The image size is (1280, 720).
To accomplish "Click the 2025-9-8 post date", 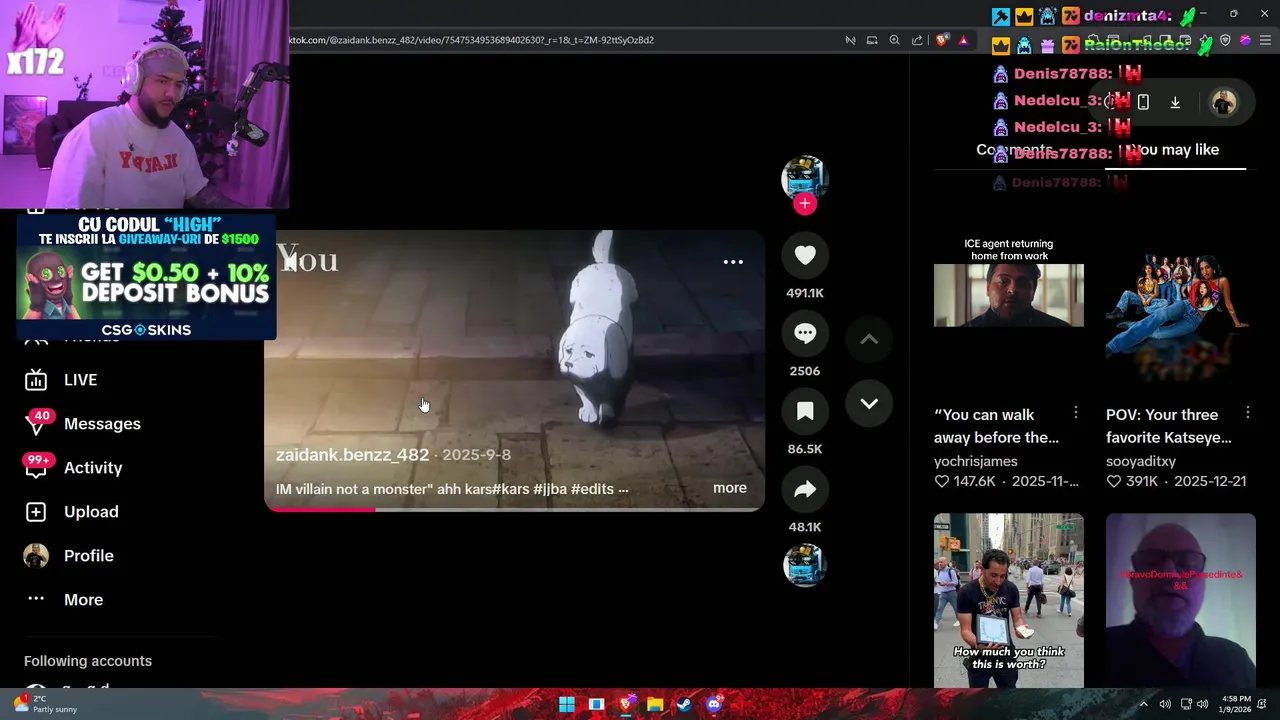I will click(x=476, y=455).
